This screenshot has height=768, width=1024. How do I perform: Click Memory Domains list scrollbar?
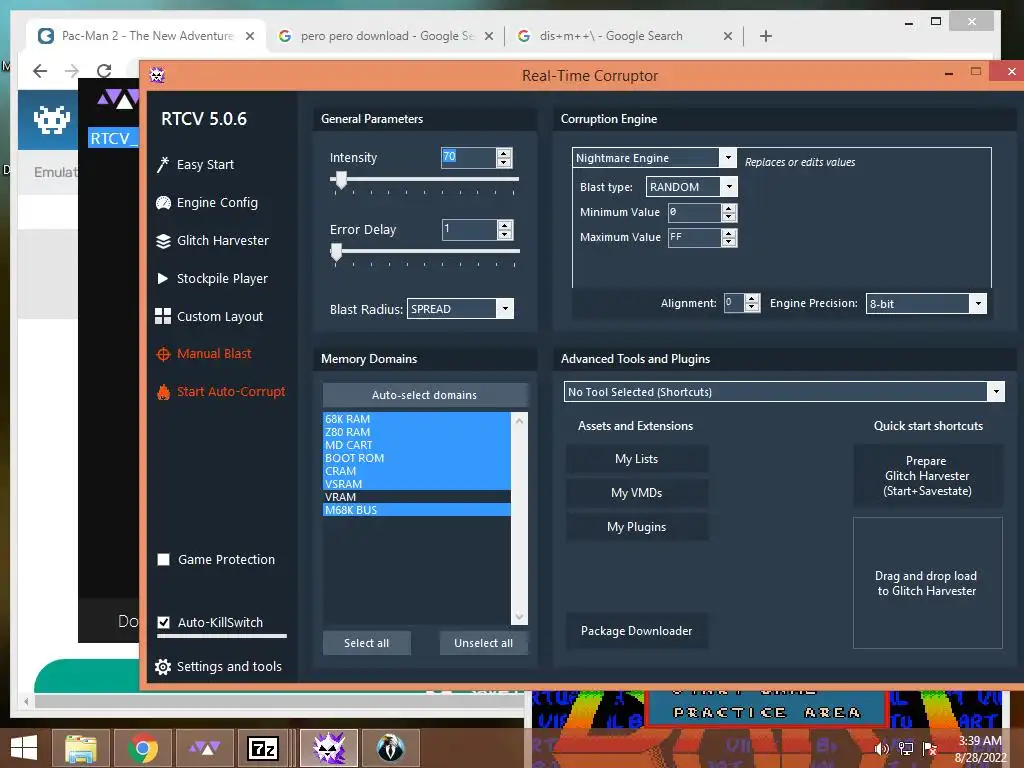point(519,518)
